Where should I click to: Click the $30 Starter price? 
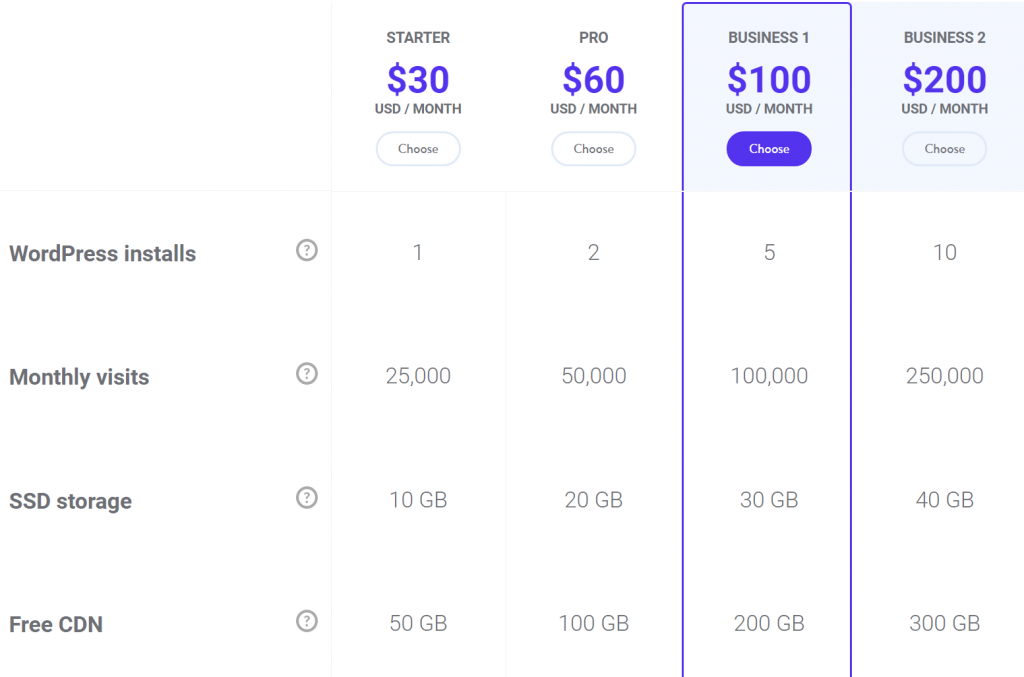(x=418, y=80)
